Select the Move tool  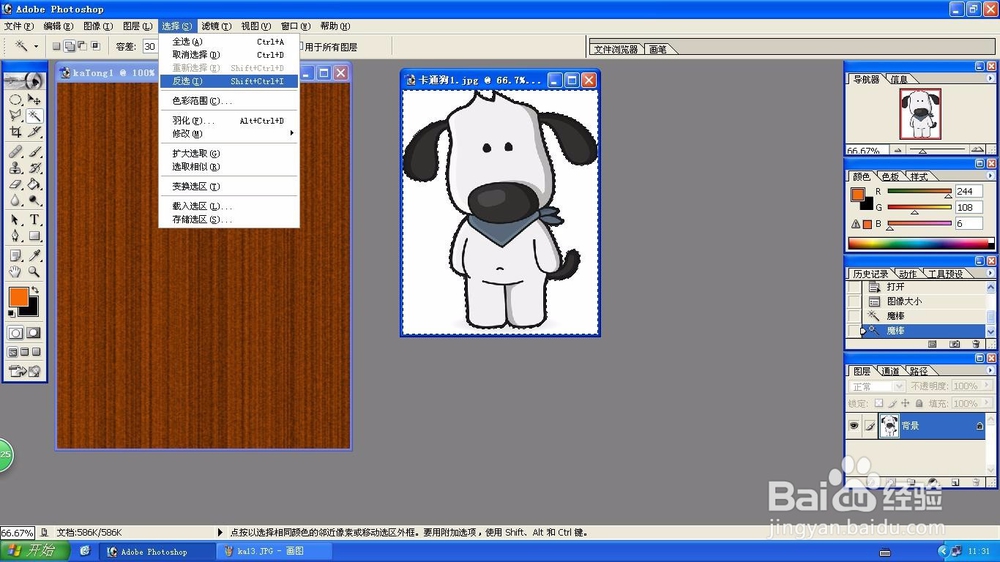pos(34,100)
